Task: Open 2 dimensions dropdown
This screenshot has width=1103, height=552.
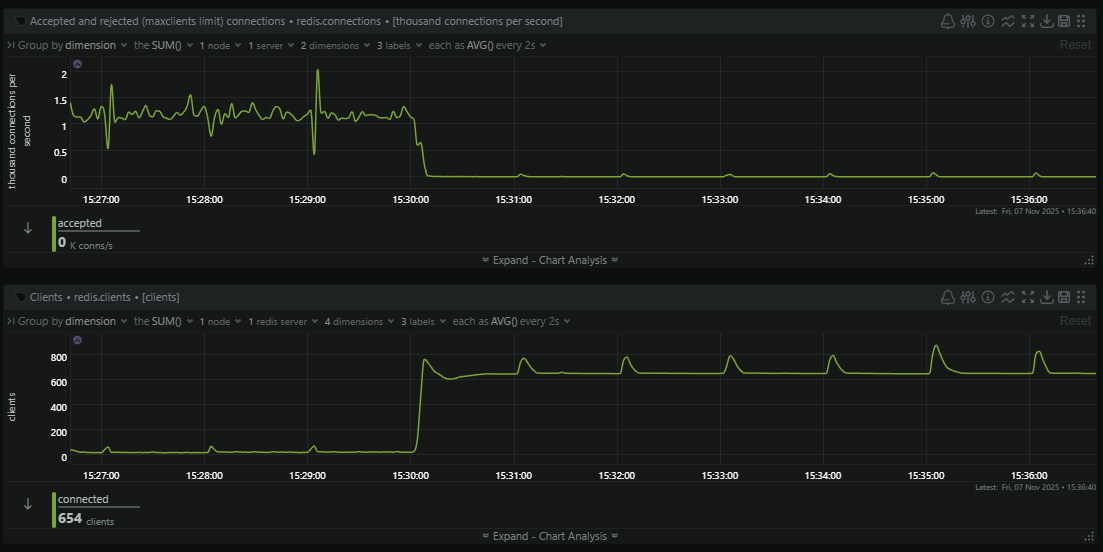Action: (x=334, y=45)
